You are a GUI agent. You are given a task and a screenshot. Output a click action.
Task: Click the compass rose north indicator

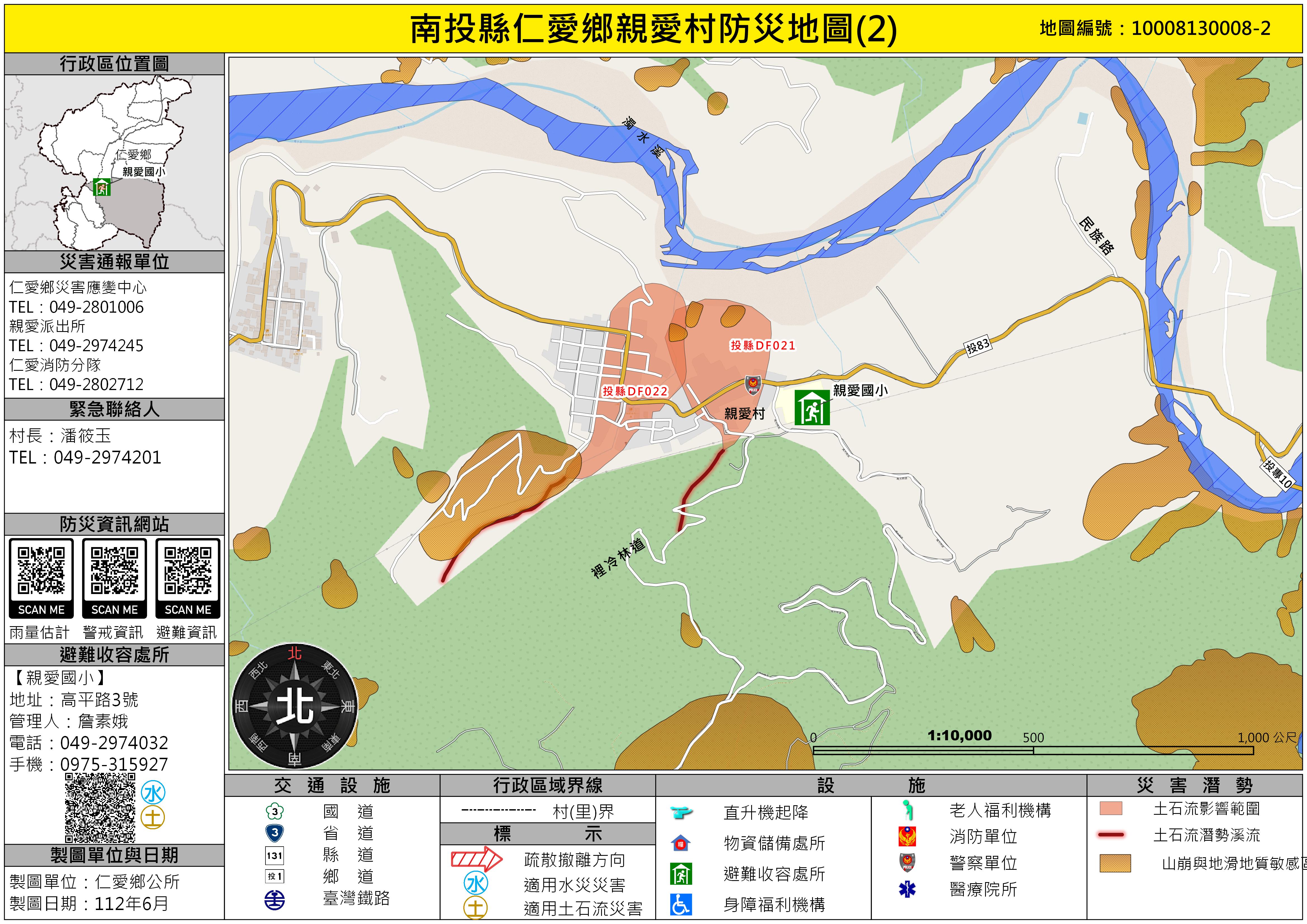(x=294, y=652)
